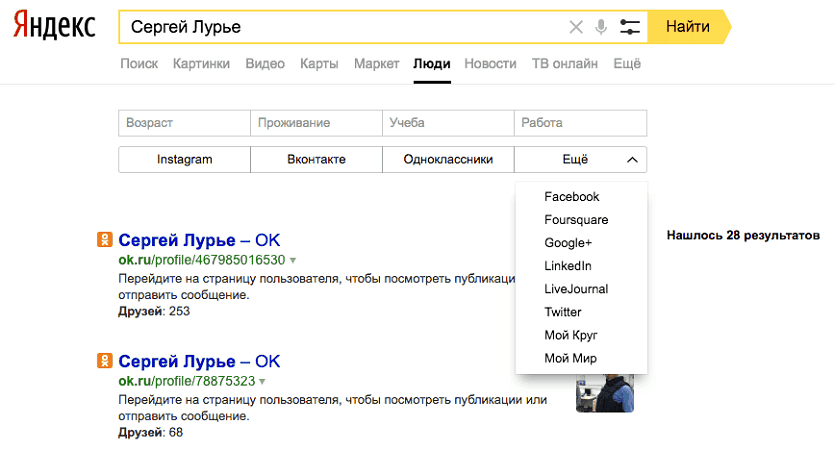
Task: Clear the search query with X icon
Action: coord(576,27)
